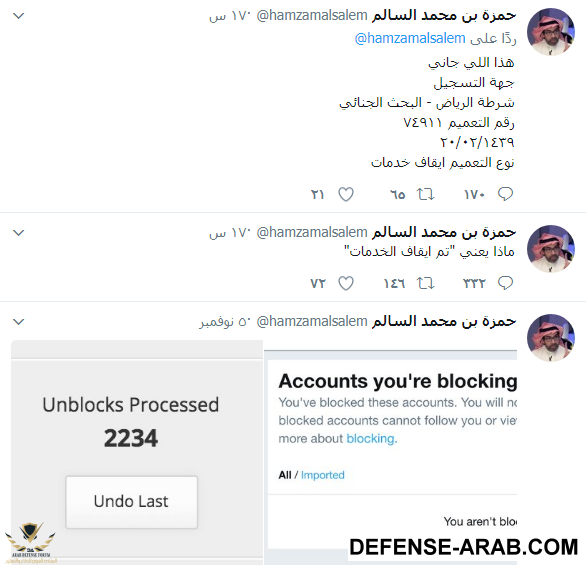Retweet the first tweet with 65 retweets
This screenshot has width=586, height=565.
(425, 194)
